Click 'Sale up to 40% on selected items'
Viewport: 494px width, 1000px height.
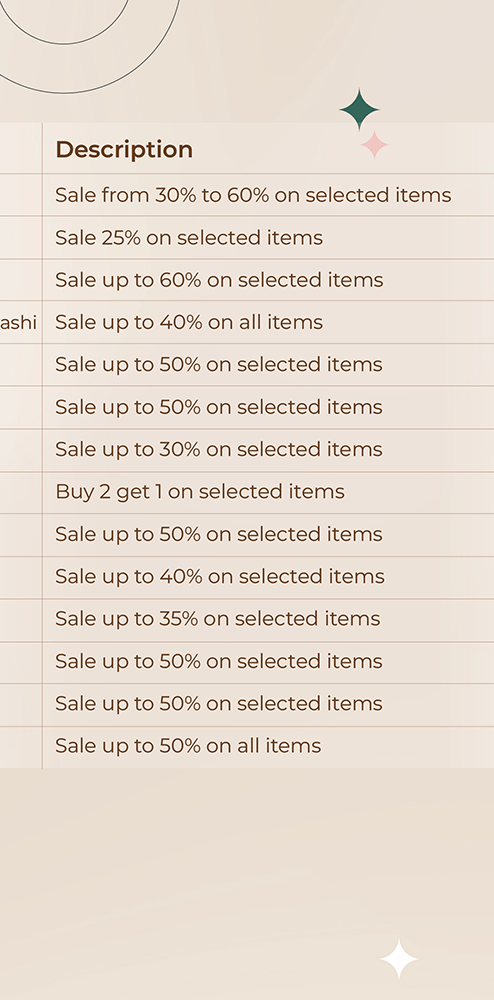point(219,577)
